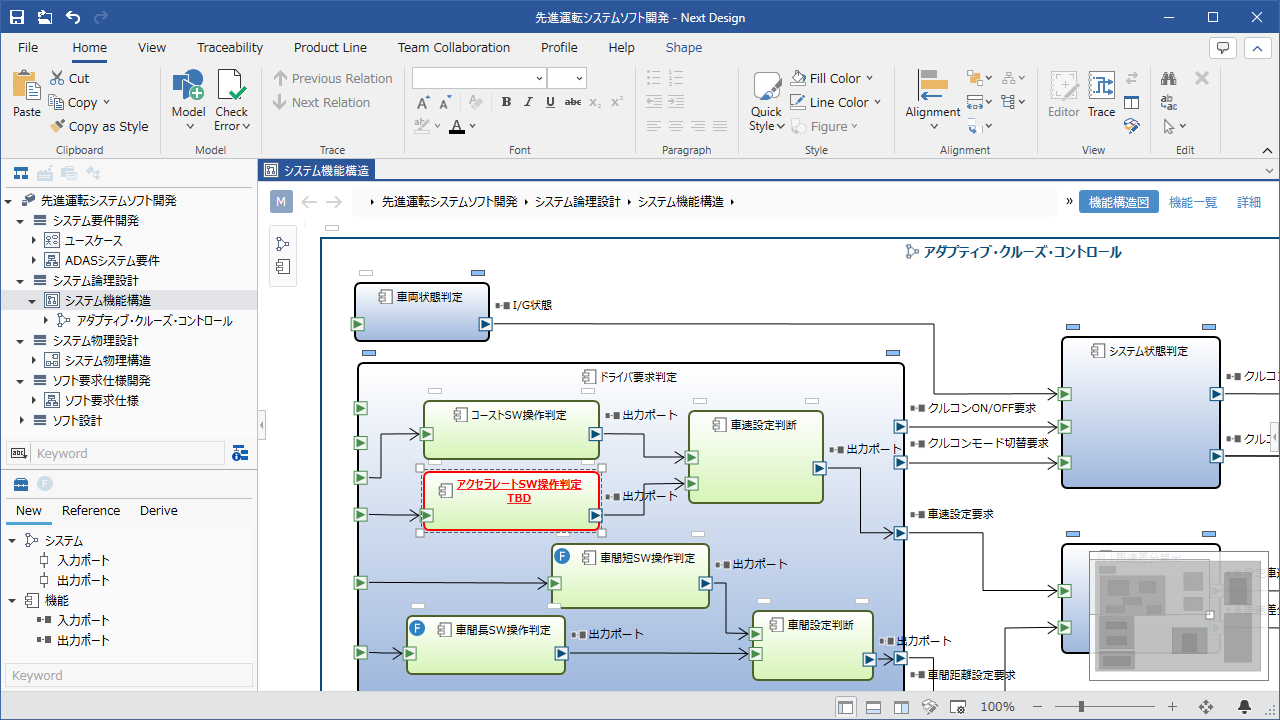1280x720 pixels.
Task: Toggle navigator-only pane layout in status bar
Action: tap(846, 707)
